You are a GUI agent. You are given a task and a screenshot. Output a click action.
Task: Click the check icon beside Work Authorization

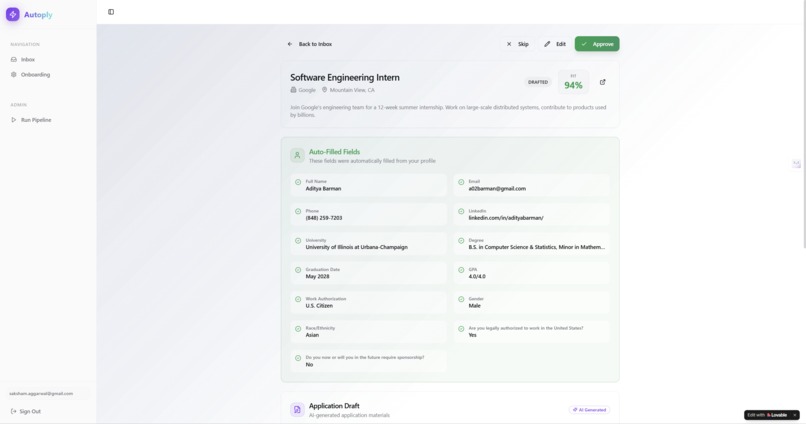298,299
